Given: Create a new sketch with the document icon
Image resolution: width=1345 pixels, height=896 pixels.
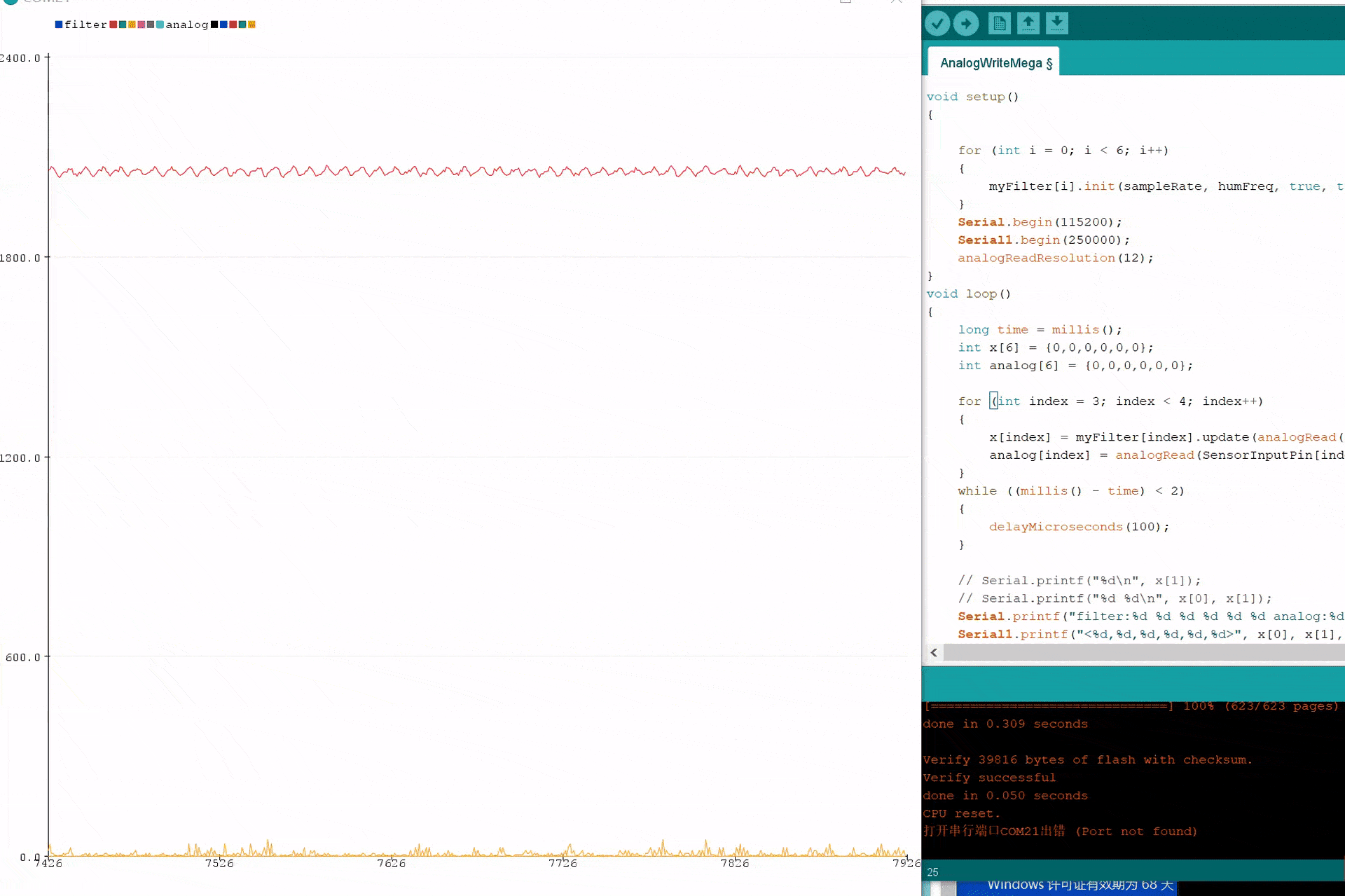Looking at the screenshot, I should coord(1000,23).
